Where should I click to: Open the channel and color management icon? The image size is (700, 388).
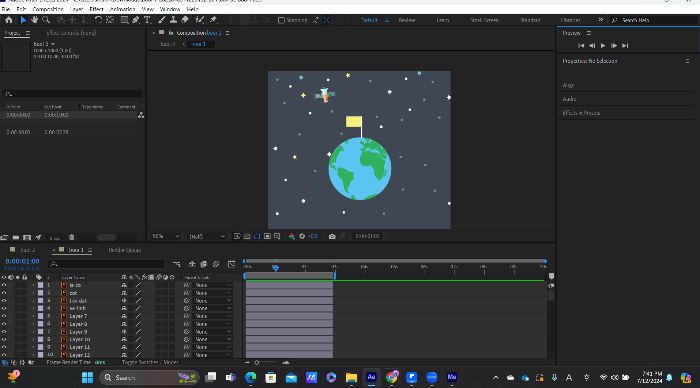coord(292,236)
